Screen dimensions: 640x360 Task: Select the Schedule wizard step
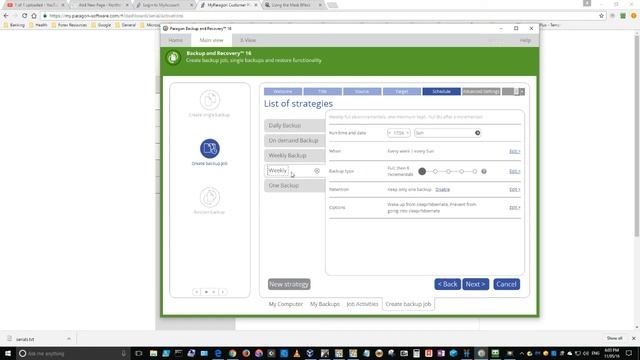[x=441, y=91]
